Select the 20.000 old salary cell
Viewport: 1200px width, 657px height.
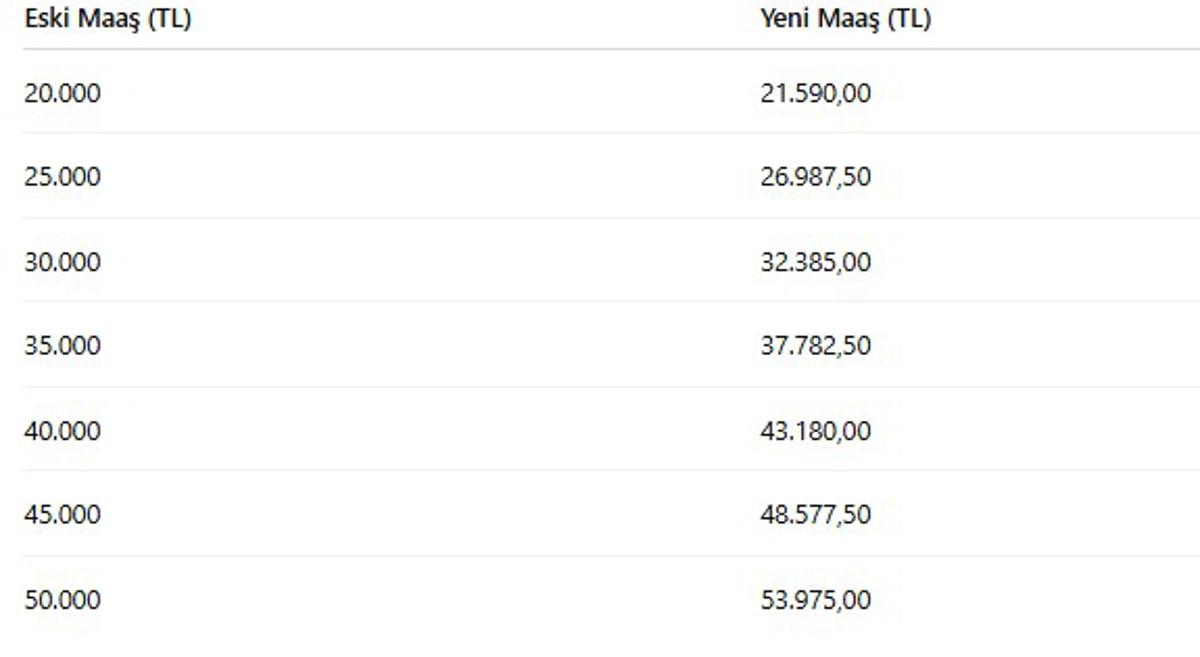pos(62,93)
